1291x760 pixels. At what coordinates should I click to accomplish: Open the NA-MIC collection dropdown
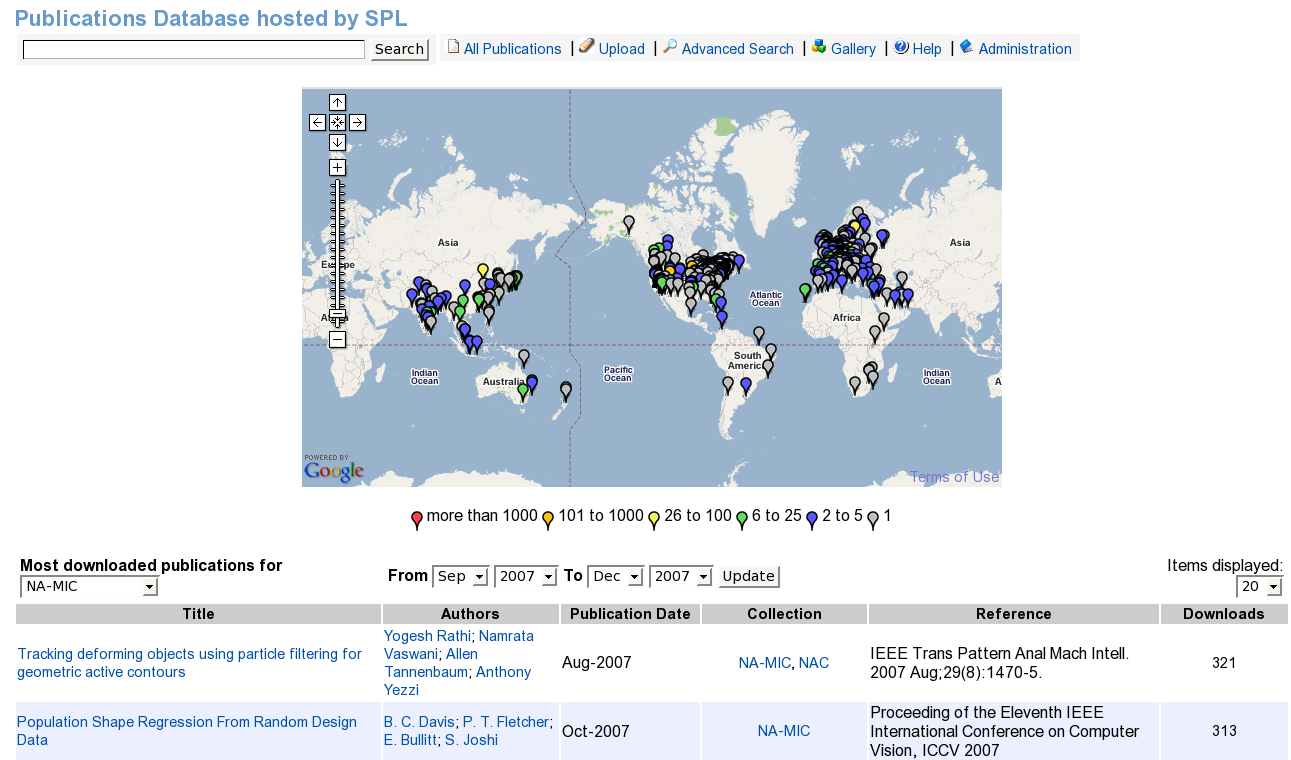click(x=90, y=587)
